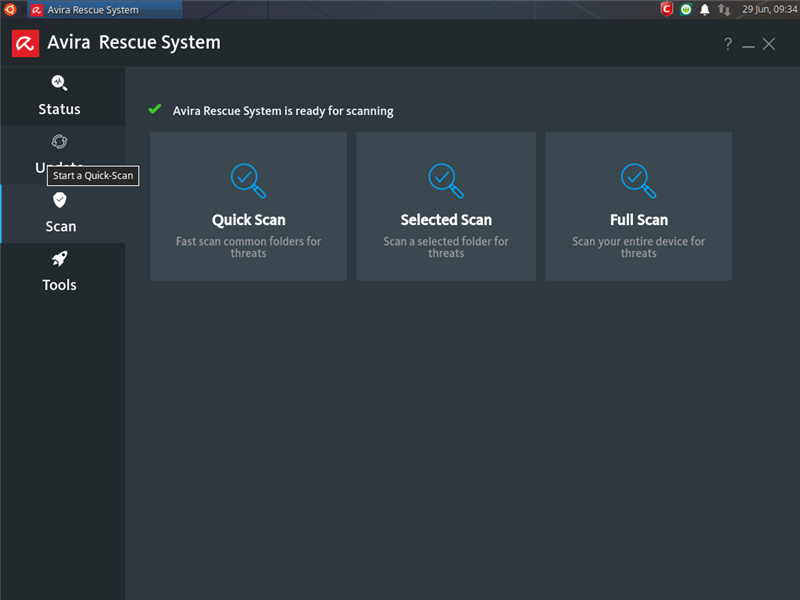The height and width of the screenshot is (600, 800).
Task: Click the green circular tray icon
Action: tap(686, 9)
